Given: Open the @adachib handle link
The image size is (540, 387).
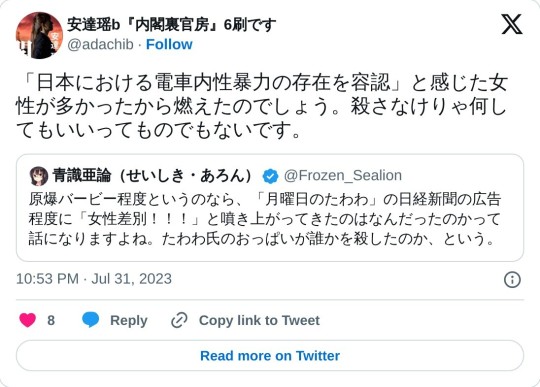Looking at the screenshot, I should point(100,44).
